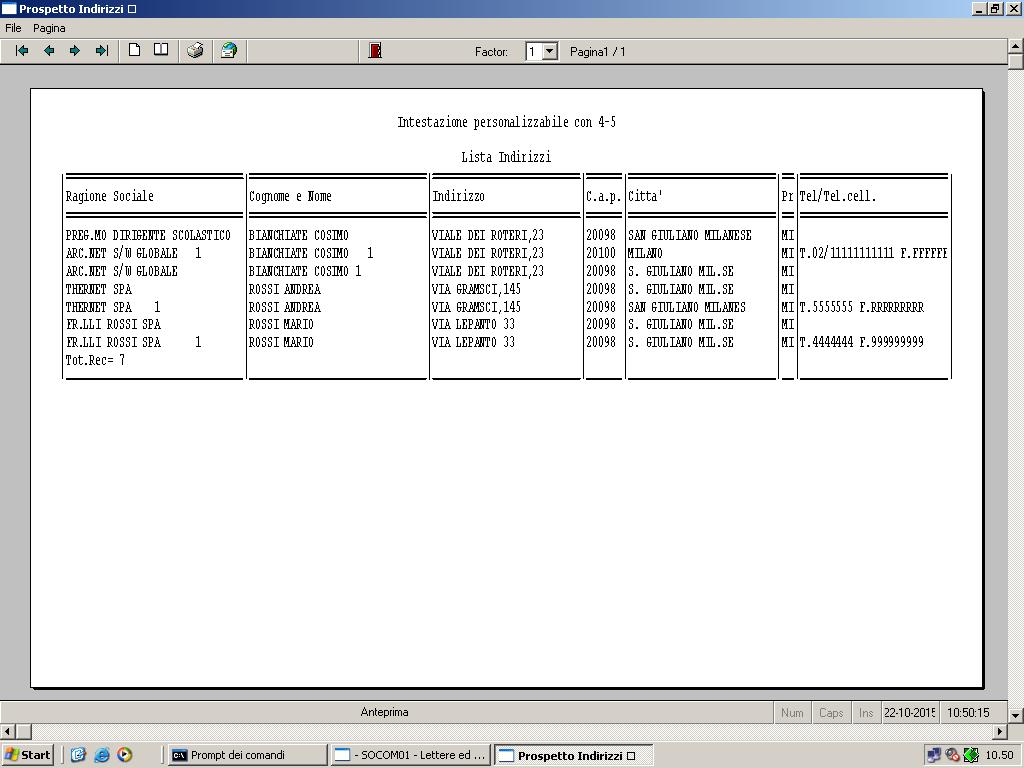Launch Windows Media Player from quick launch

pos(124,755)
